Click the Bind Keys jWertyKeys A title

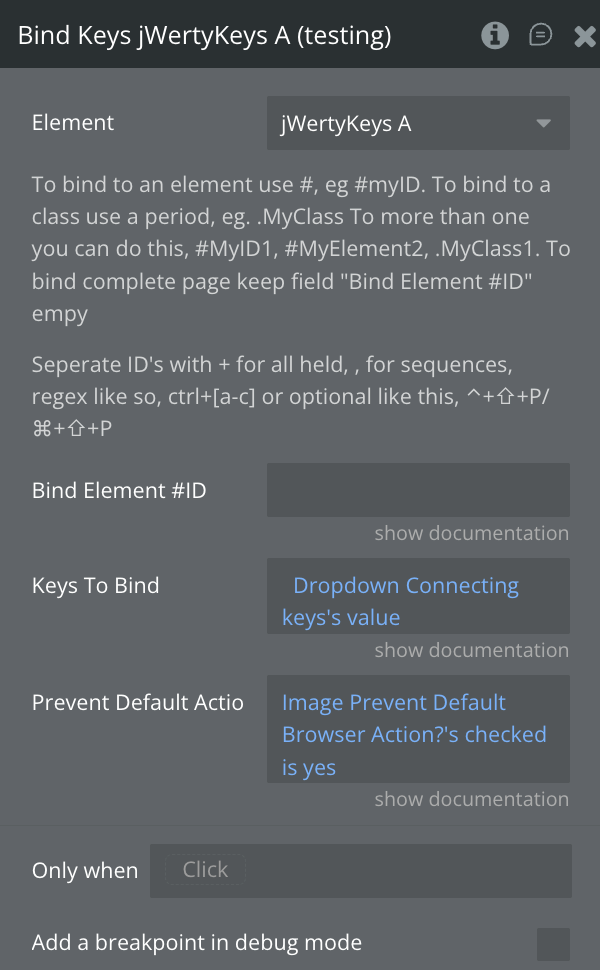[x=205, y=36]
